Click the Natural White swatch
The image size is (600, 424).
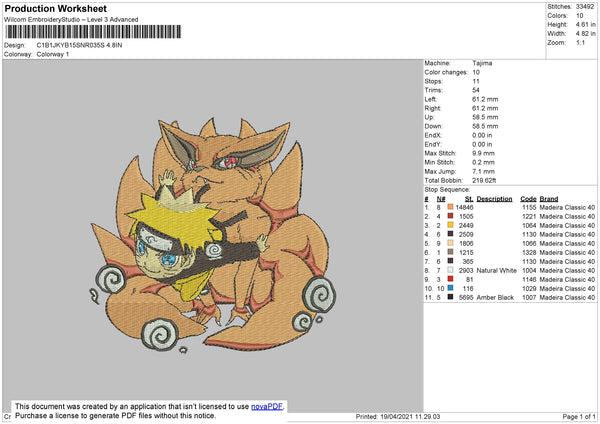(450, 270)
